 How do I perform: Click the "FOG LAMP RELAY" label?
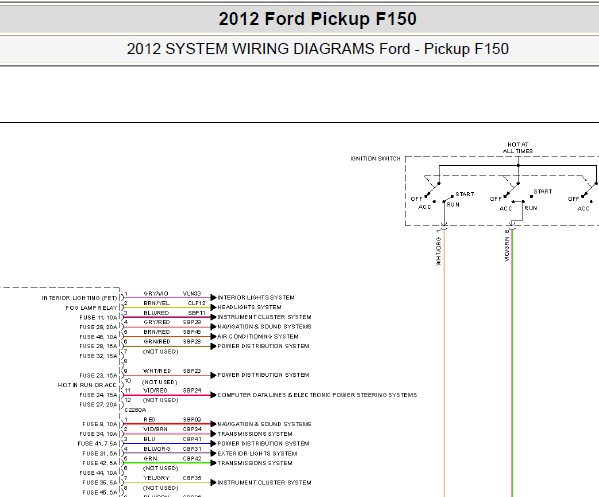(91, 308)
